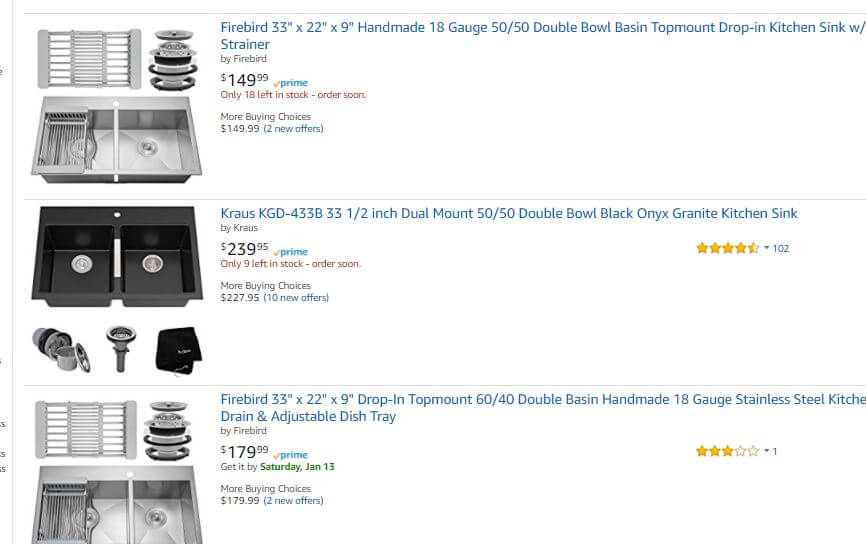
Task: View the 10 new offers for Kraus sink
Action: point(296,298)
